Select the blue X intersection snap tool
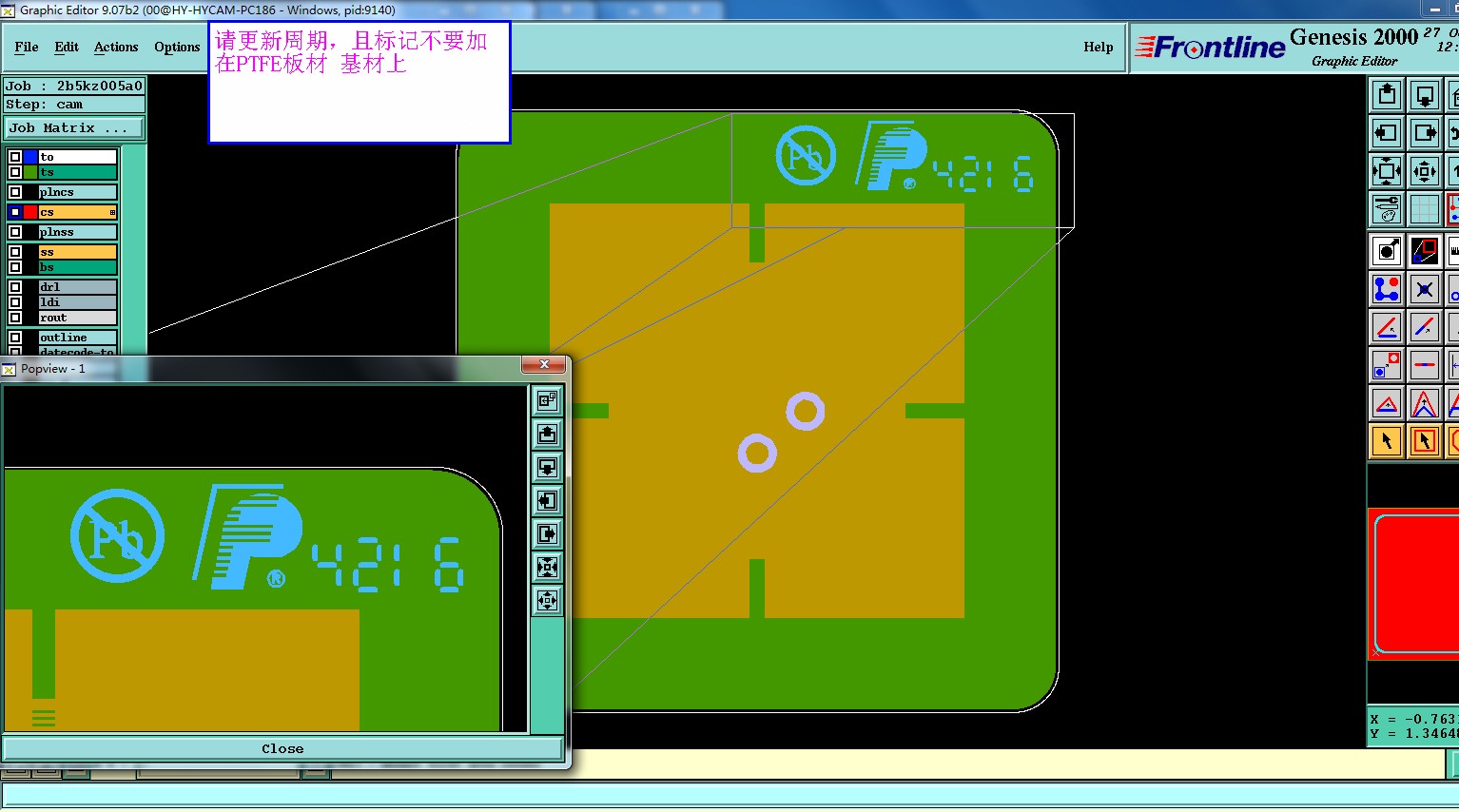 [x=1424, y=289]
